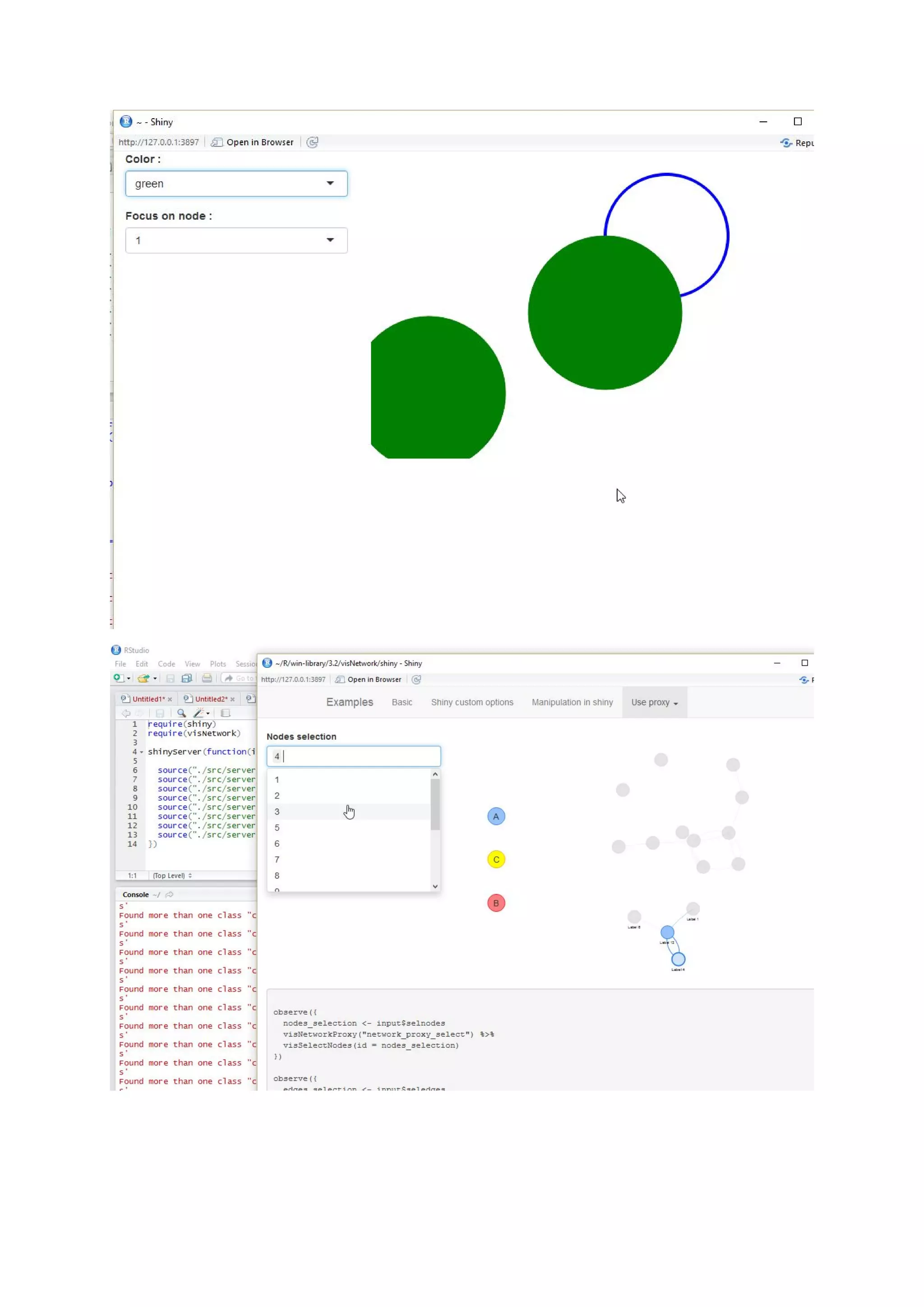Screen dimensions: 924x1307
Task: Click the highlighted blue node Label 4
Action: pyautogui.click(x=678, y=960)
